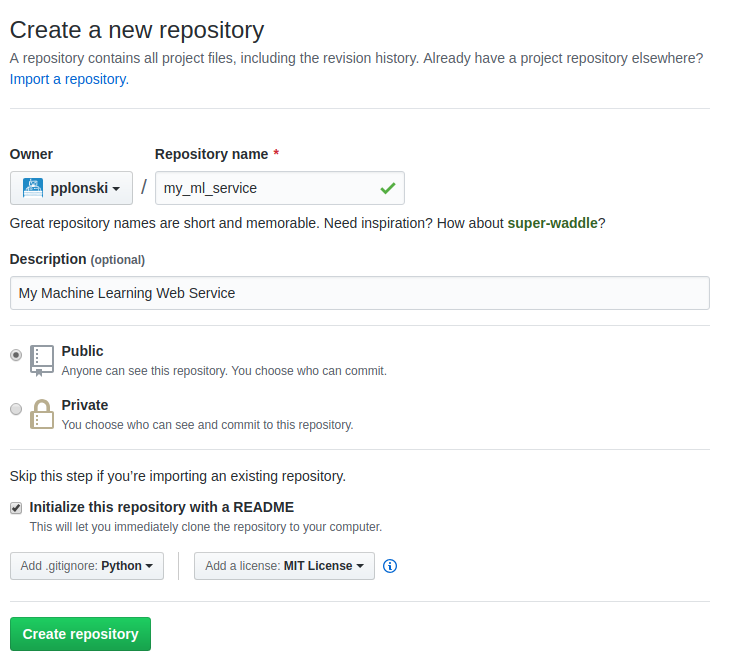Click the bold Private option label
The image size is (733, 665).
(84, 405)
